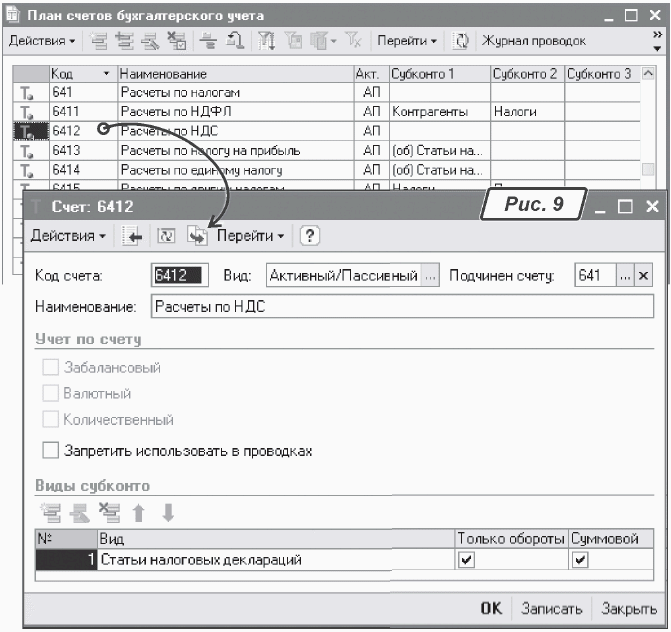Click the help question mark icon
The height and width of the screenshot is (632, 671).
310,236
